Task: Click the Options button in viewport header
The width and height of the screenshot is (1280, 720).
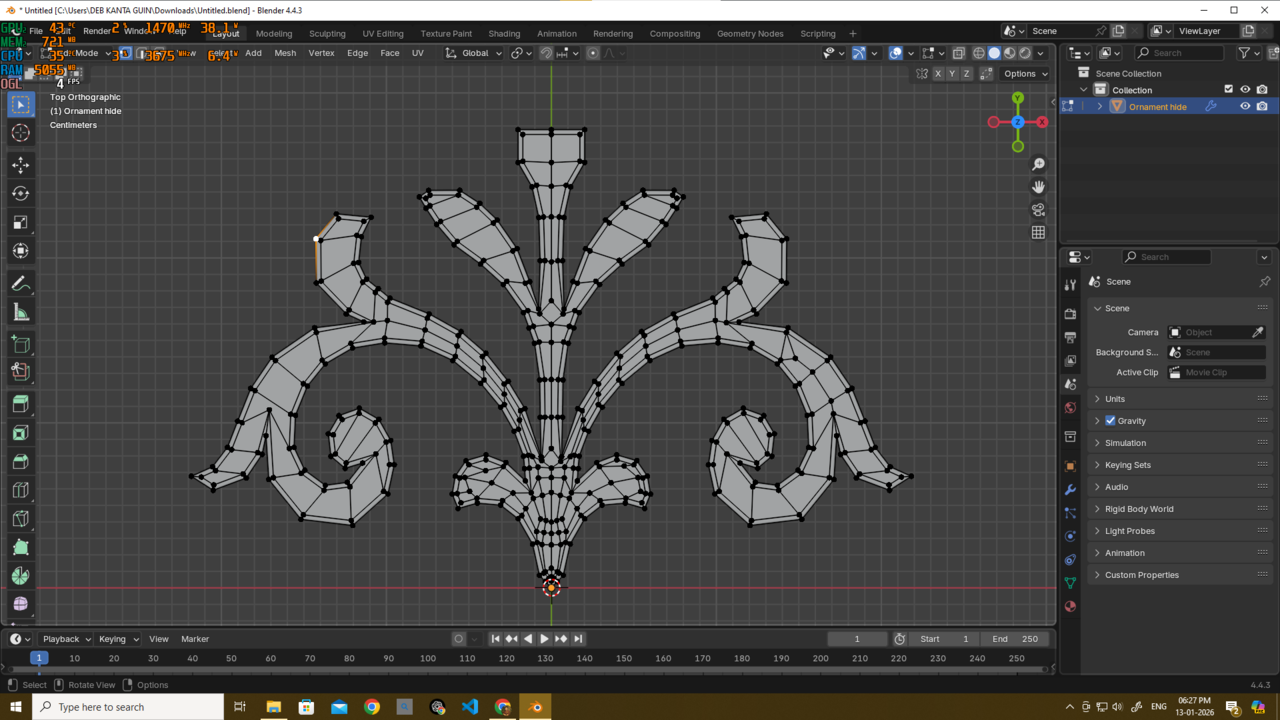Action: coord(1025,73)
